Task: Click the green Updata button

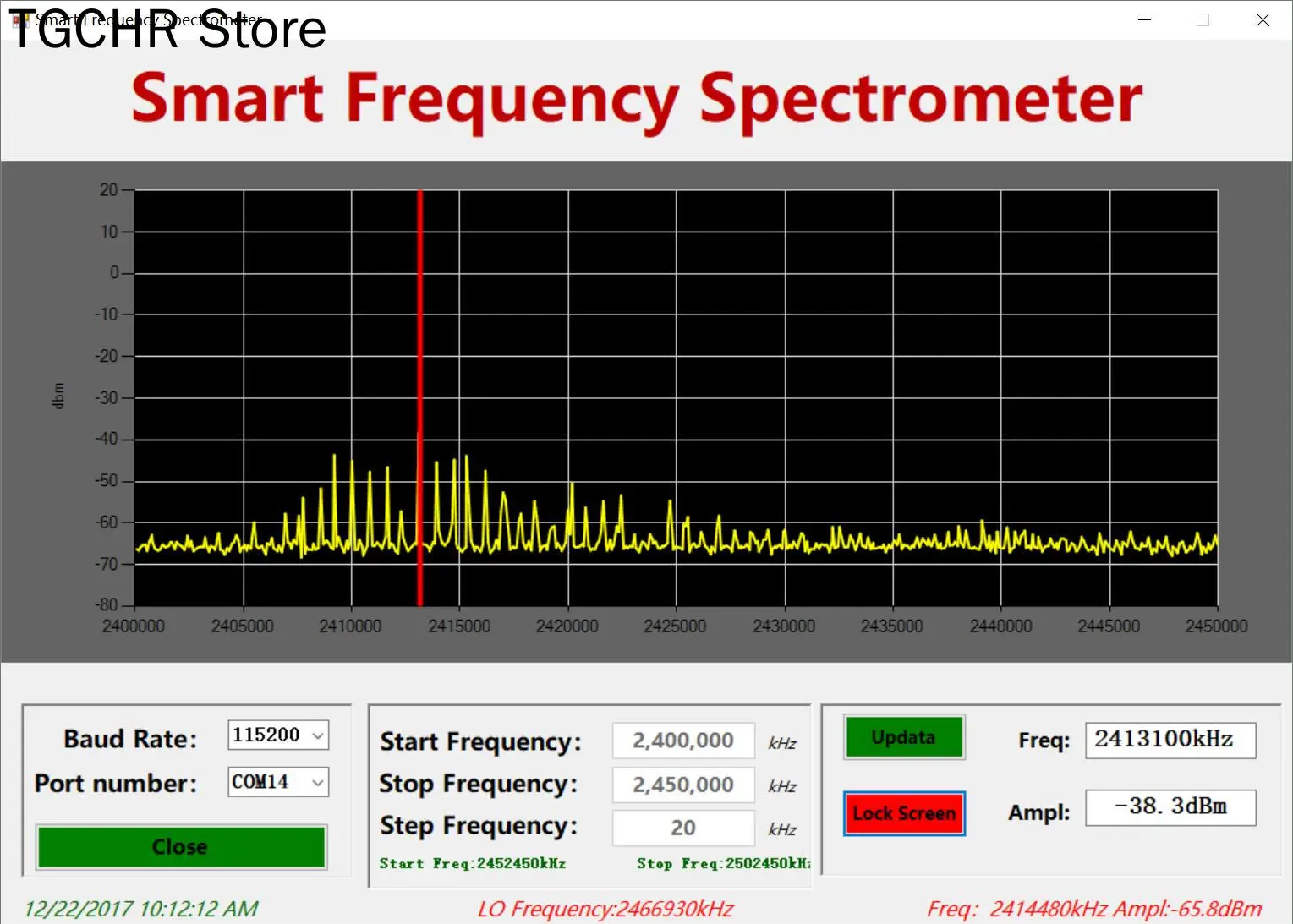Action: tap(903, 737)
